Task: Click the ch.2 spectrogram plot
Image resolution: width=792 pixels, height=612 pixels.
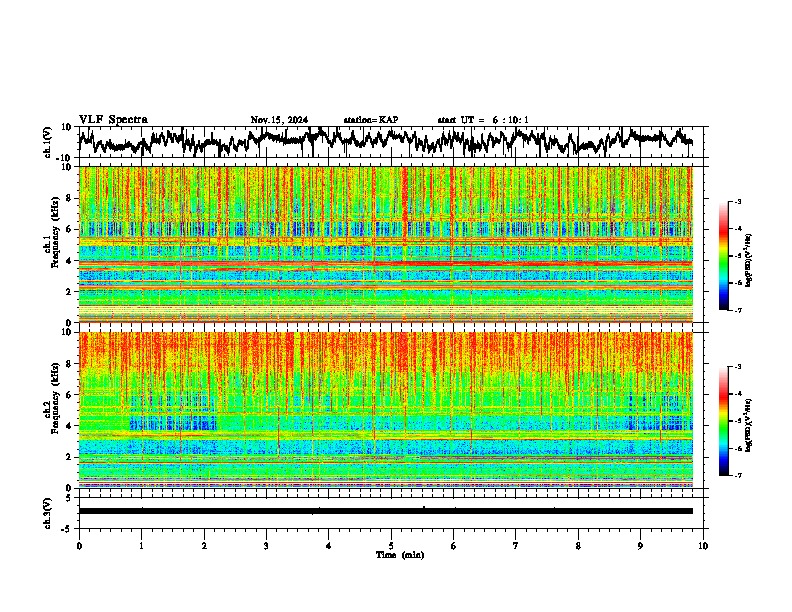Action: tap(385, 410)
